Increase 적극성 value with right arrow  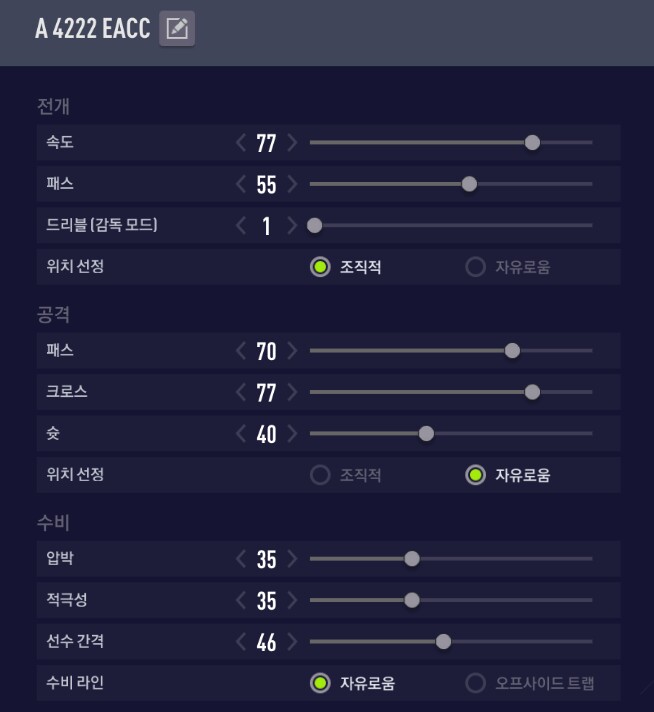292,600
